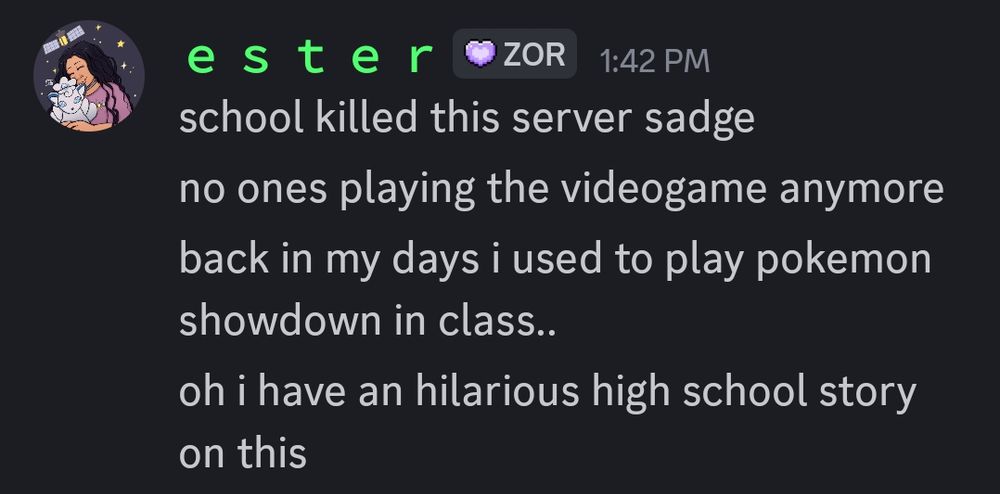1000x494 pixels.
Task: Open ester's profile avatar picture
Action: [89, 76]
